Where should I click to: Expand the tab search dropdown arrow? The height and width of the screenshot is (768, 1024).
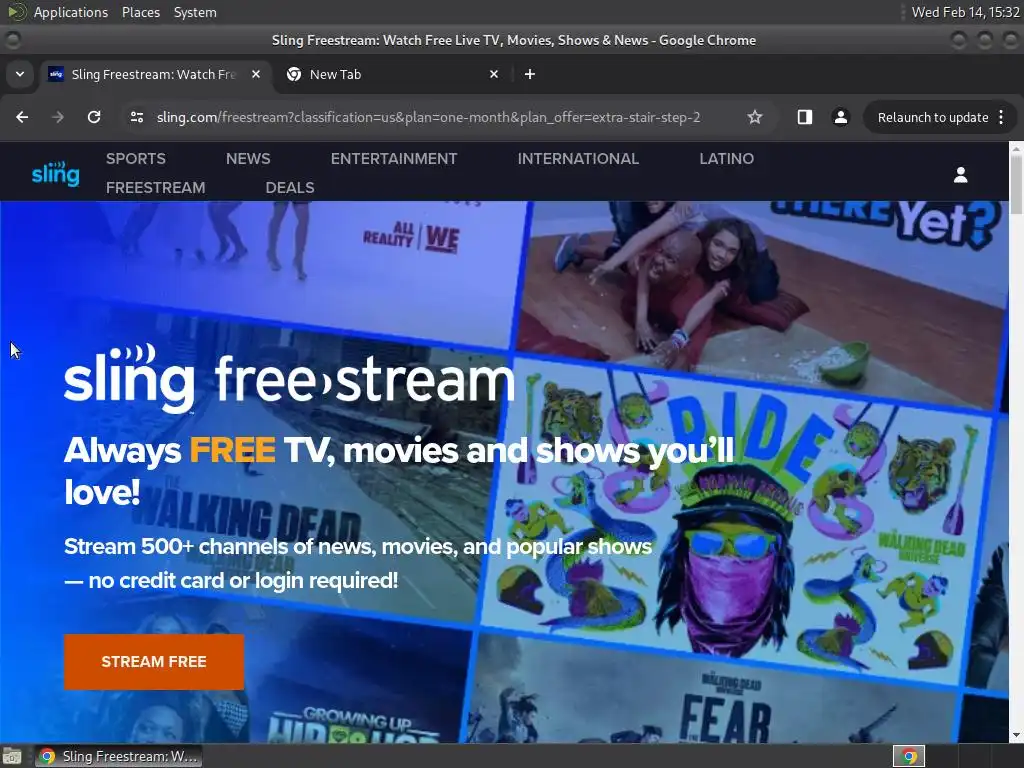(20, 74)
